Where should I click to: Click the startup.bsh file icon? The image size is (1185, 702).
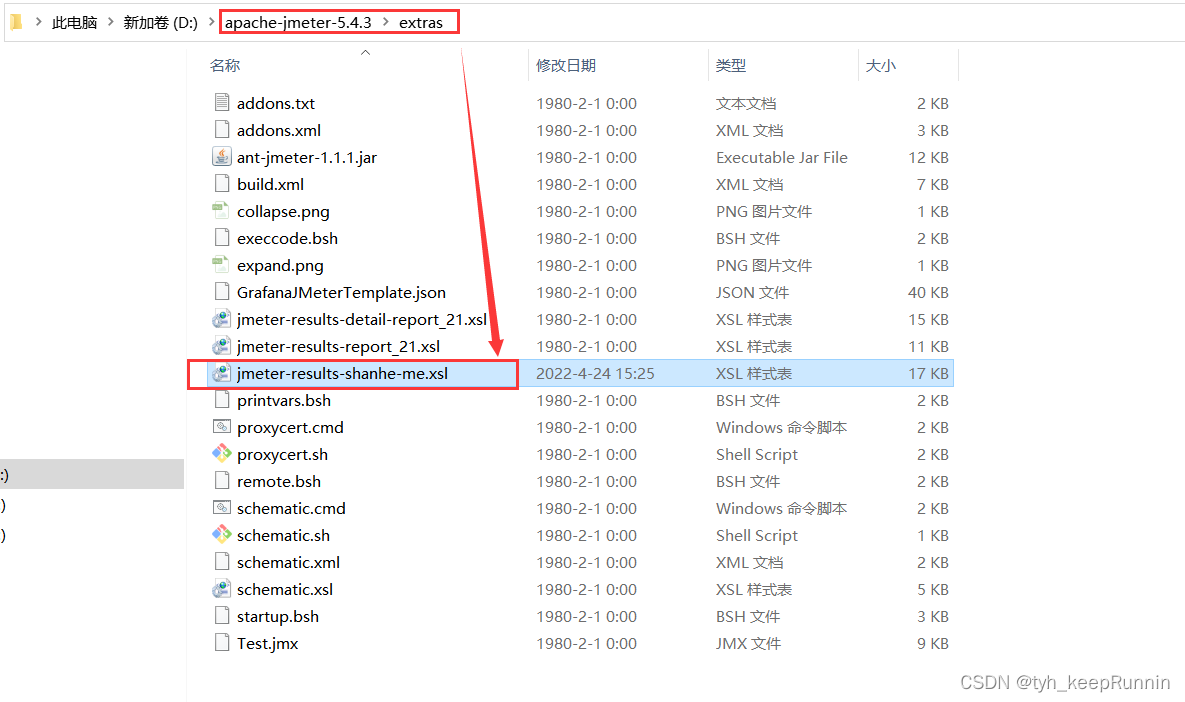click(221, 616)
